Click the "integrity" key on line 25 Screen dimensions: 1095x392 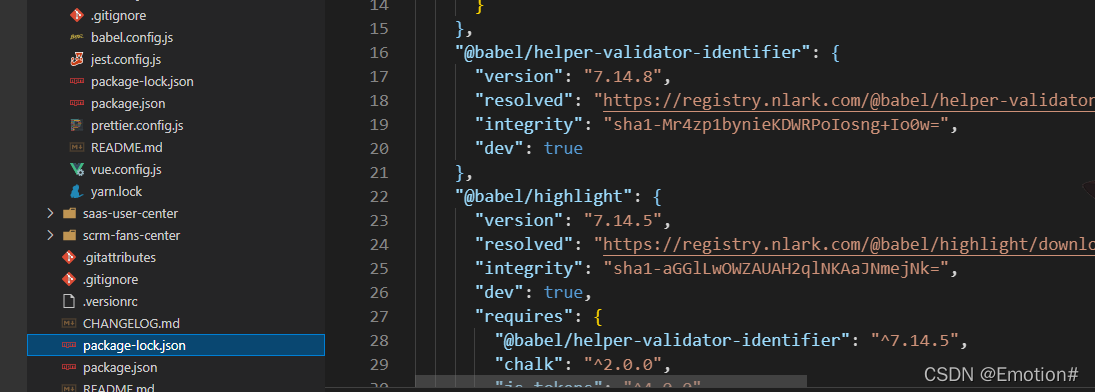click(x=534, y=268)
